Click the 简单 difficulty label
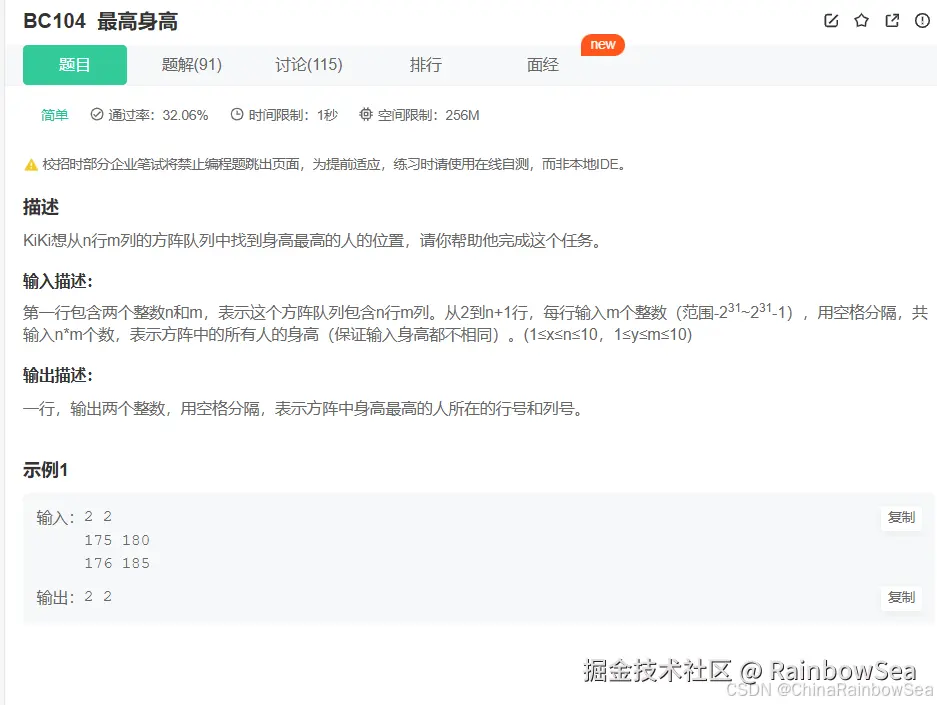 click(x=54, y=115)
